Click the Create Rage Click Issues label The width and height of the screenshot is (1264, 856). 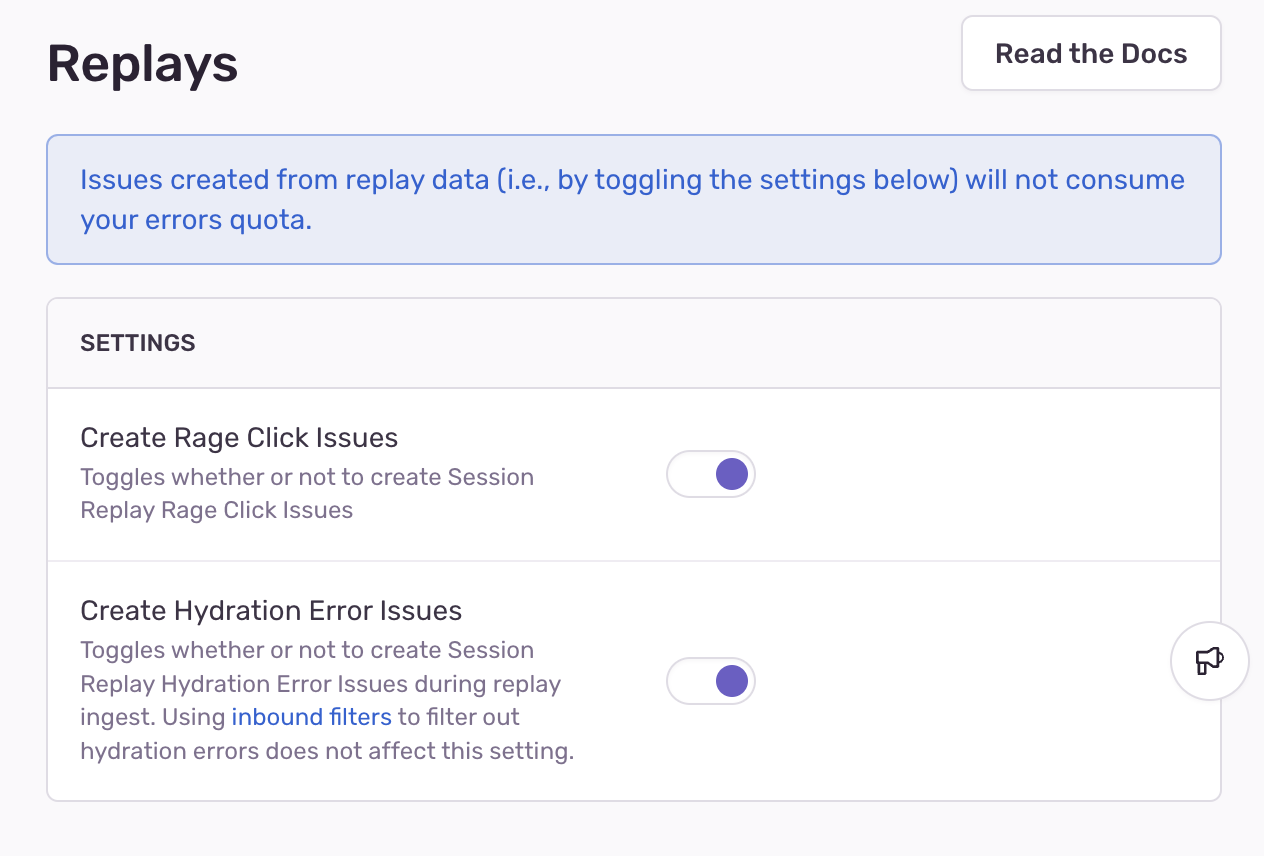(239, 438)
